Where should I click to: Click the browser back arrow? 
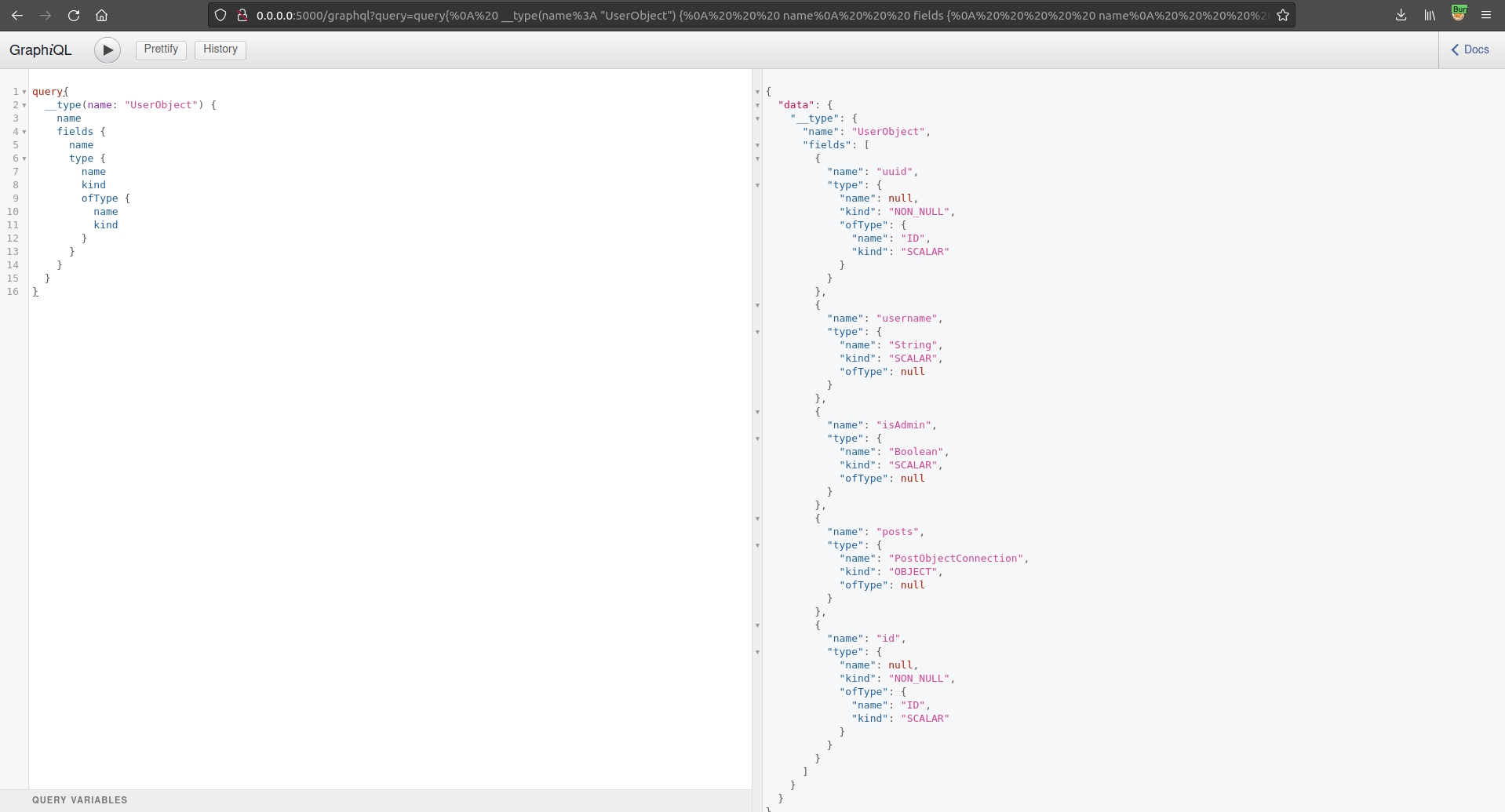click(x=17, y=15)
